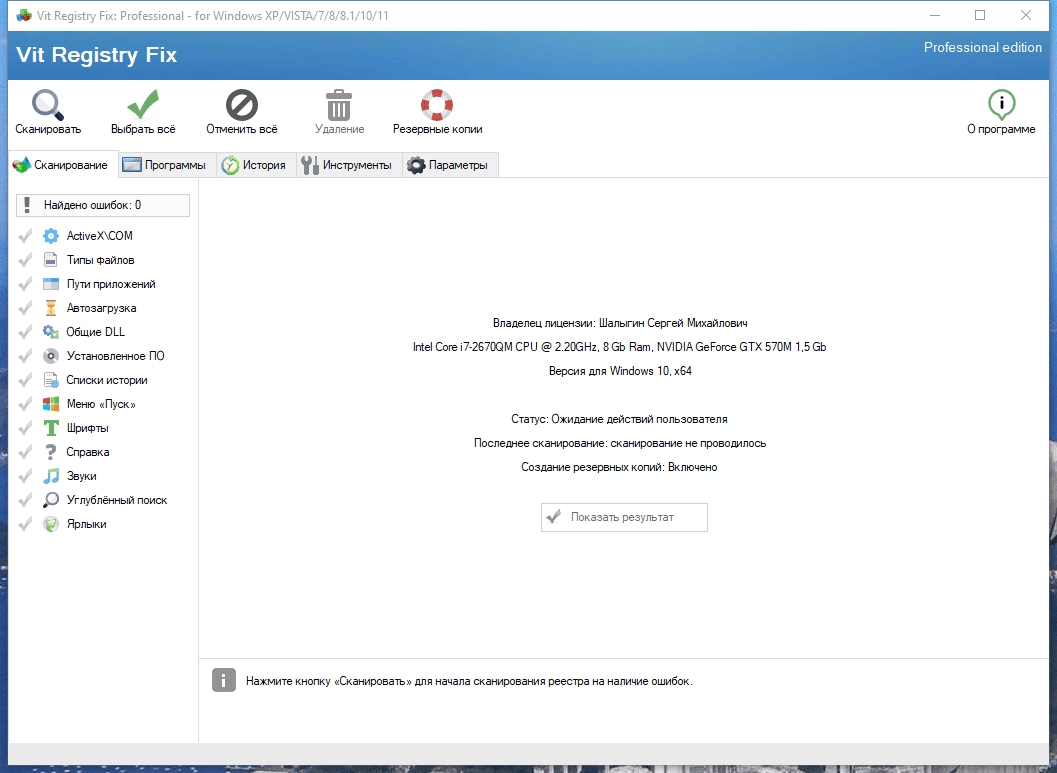This screenshot has width=1057, height=773.
Task: Click the Отменить всё prohibition icon
Action: point(241,105)
